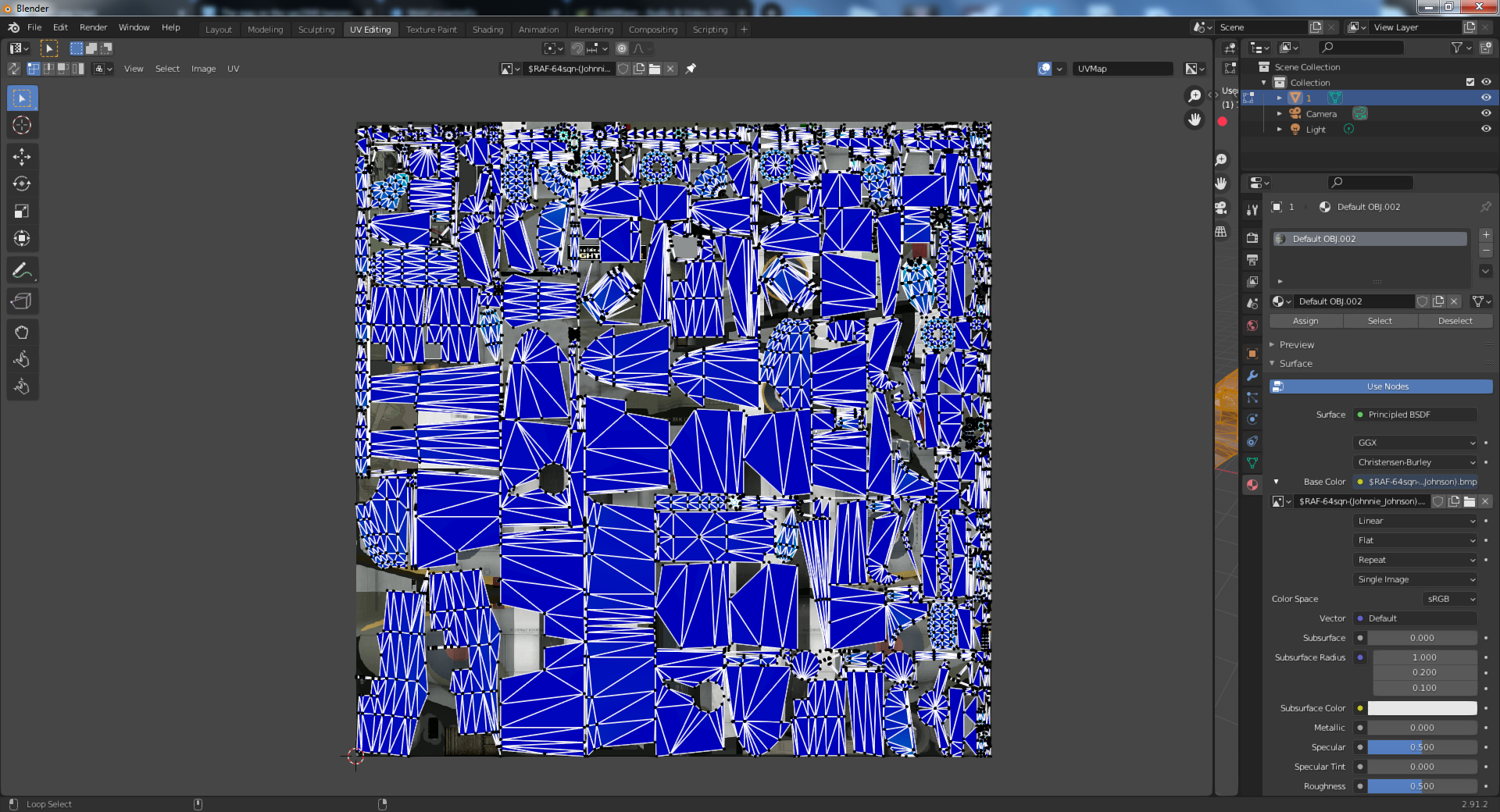1500x812 pixels.
Task: Select the Scale tool
Action: click(22, 211)
